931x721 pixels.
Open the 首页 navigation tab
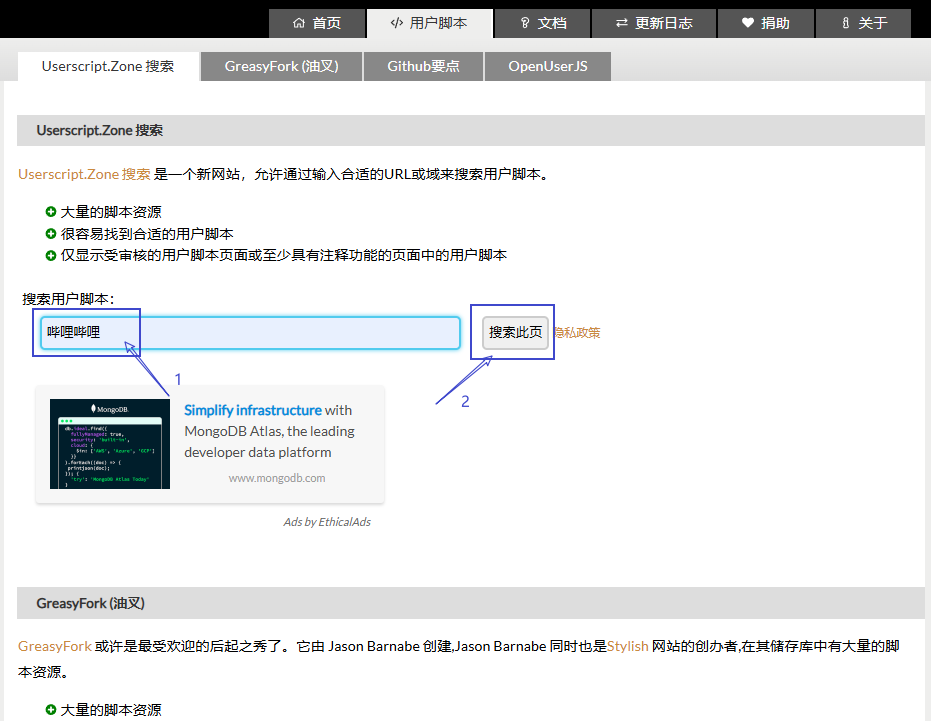coord(317,23)
